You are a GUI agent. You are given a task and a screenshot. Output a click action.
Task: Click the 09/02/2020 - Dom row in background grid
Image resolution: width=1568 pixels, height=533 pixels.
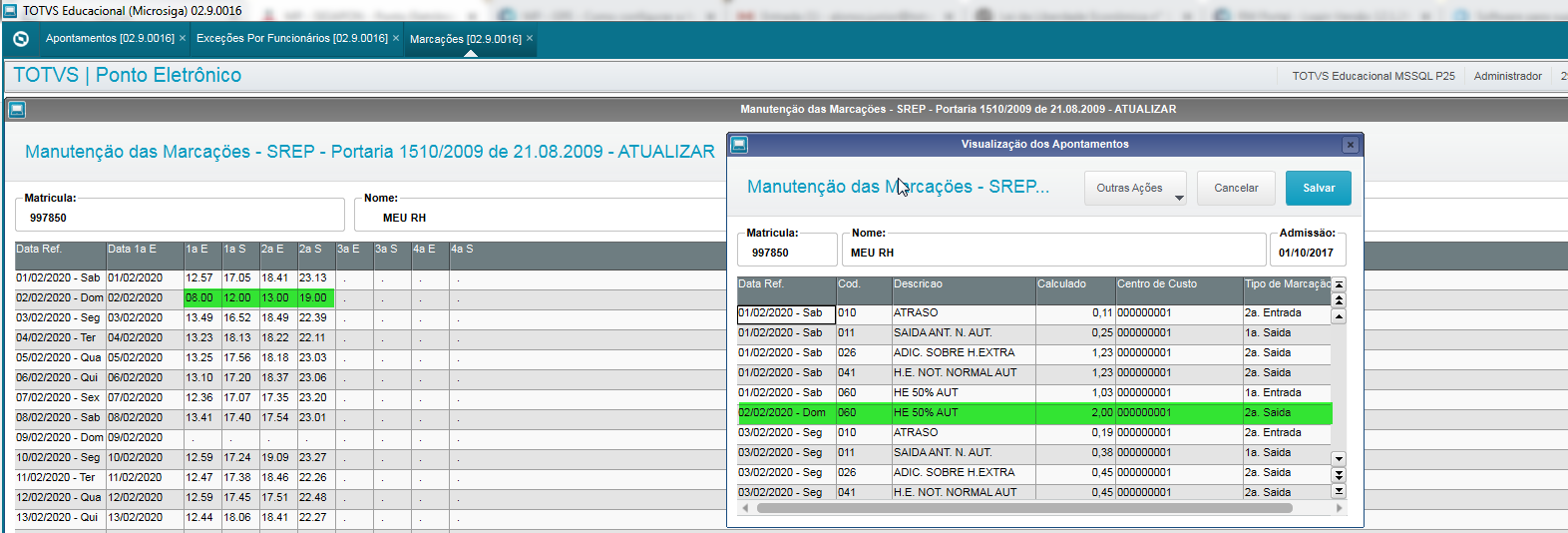370,438
